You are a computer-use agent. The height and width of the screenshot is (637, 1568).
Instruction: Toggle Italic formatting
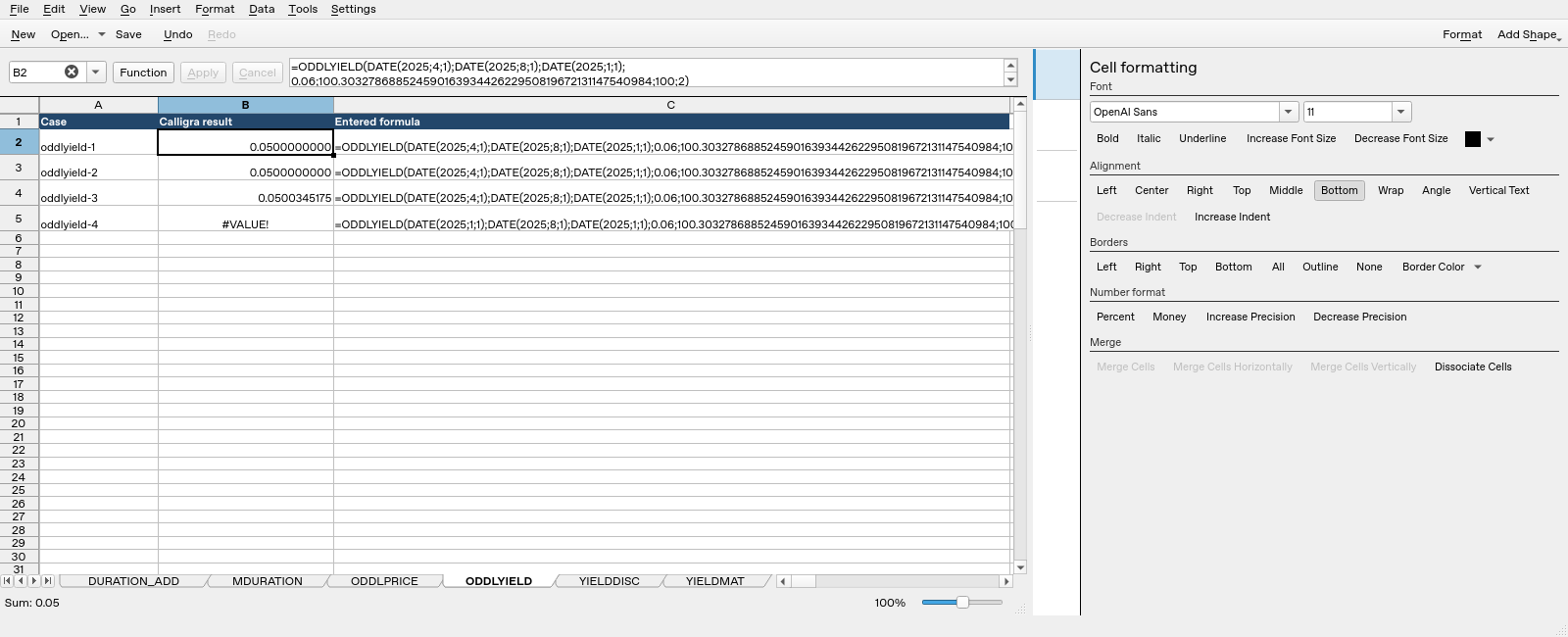[x=1149, y=138]
